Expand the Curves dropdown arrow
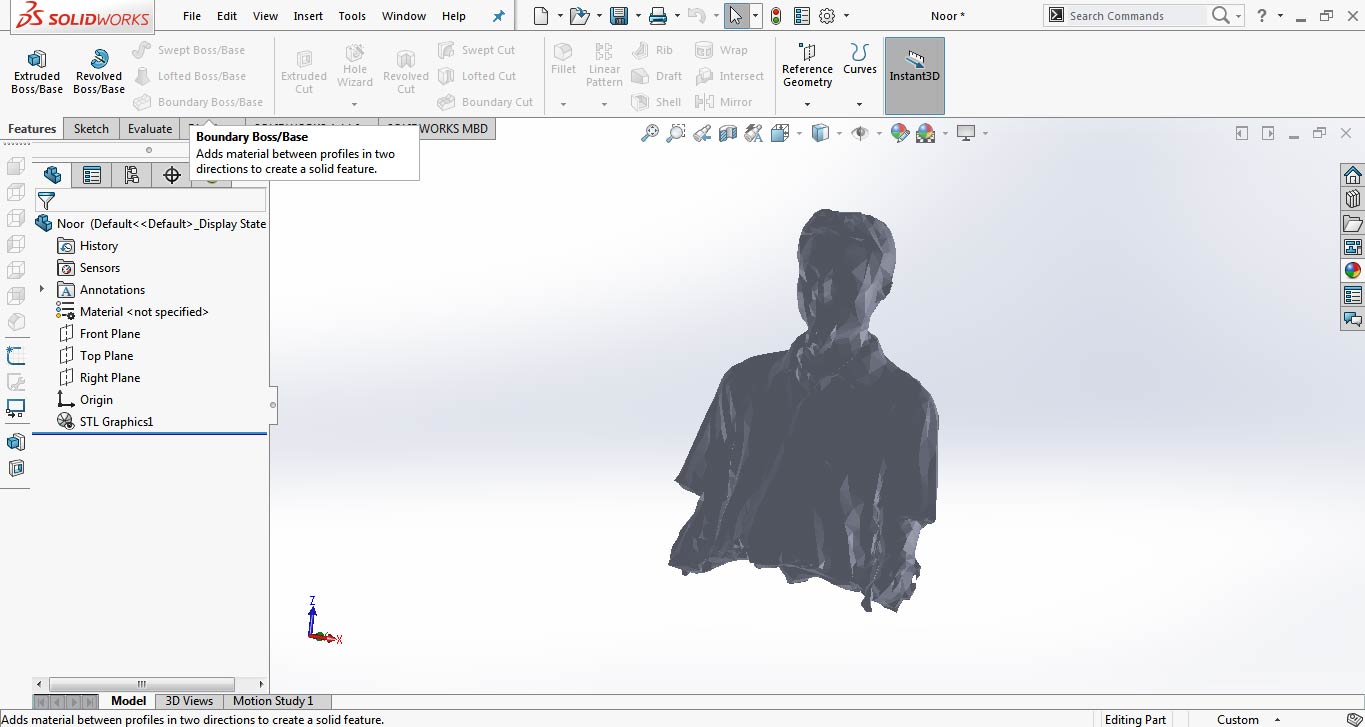1365x727 pixels. pos(859,104)
